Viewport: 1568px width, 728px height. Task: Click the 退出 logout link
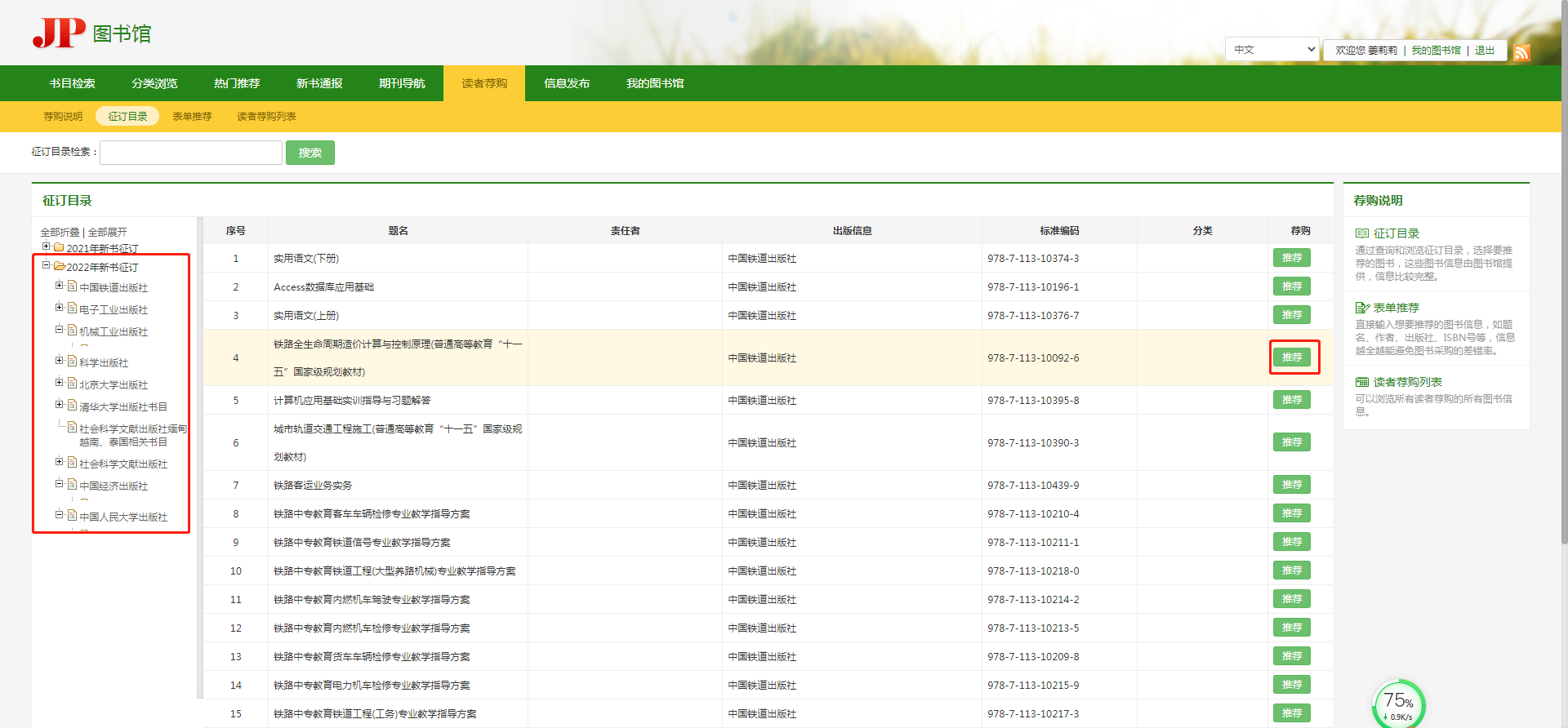click(x=1484, y=51)
